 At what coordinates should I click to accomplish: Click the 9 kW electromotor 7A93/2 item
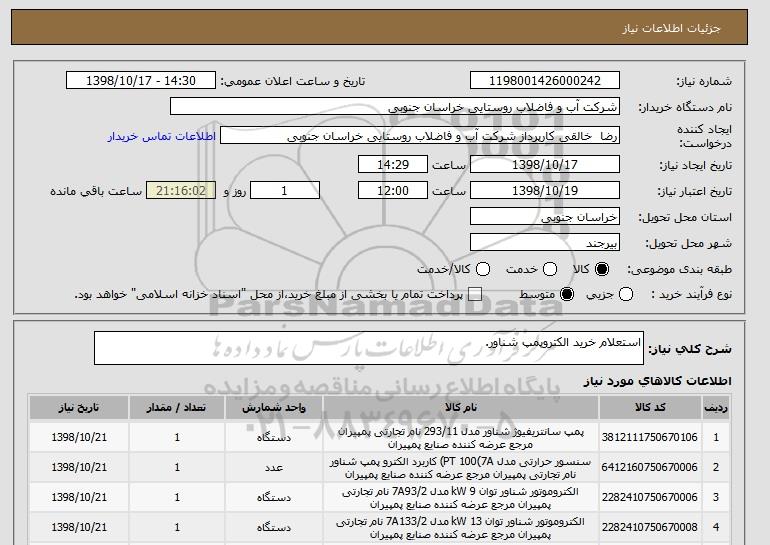pyautogui.click(x=461, y=498)
